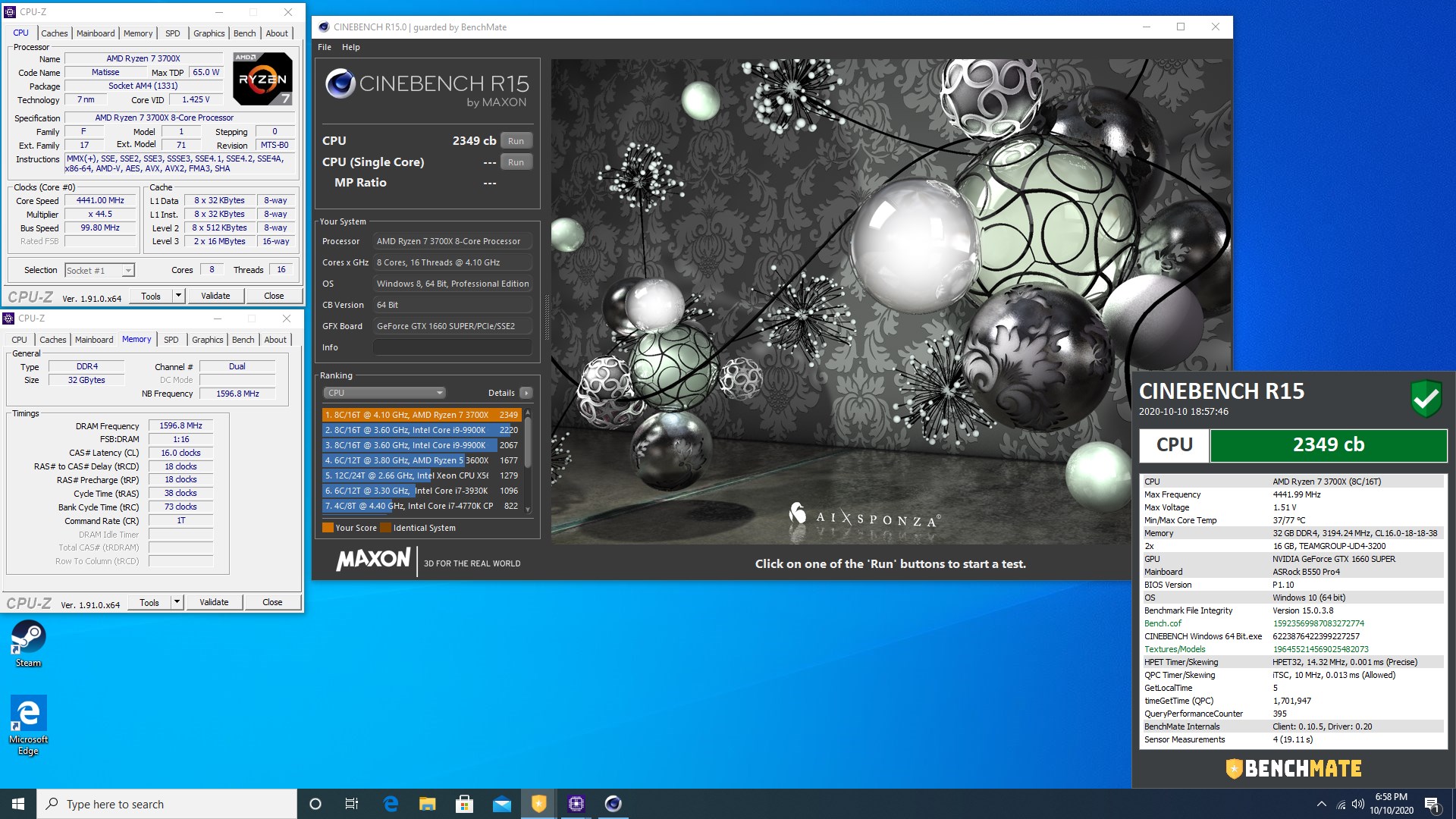Click Validate in bottom CPU-Z window
Screen dimensions: 1456x819
[x=214, y=602]
